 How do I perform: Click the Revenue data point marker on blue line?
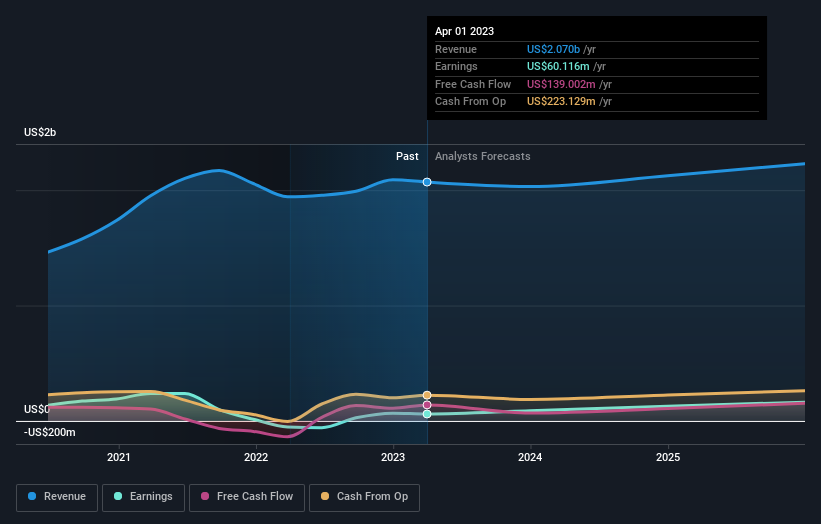pos(427,182)
